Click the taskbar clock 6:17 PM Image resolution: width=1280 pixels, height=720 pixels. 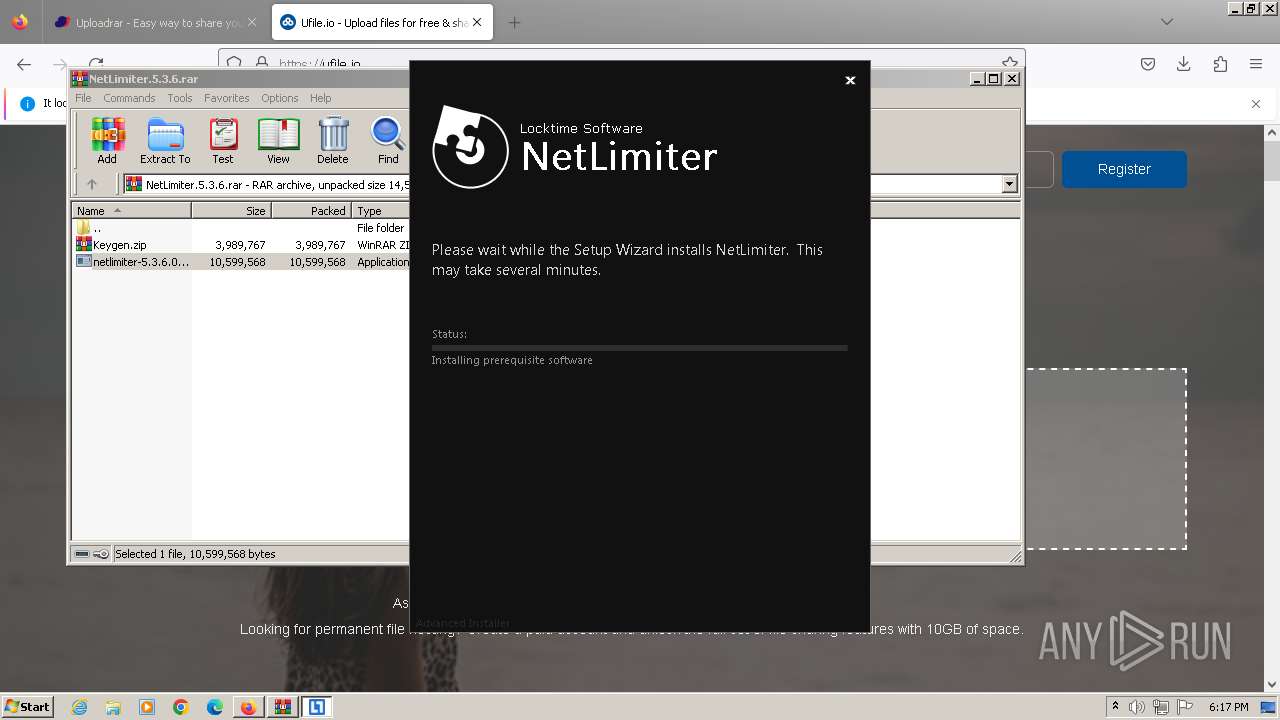(x=1228, y=707)
